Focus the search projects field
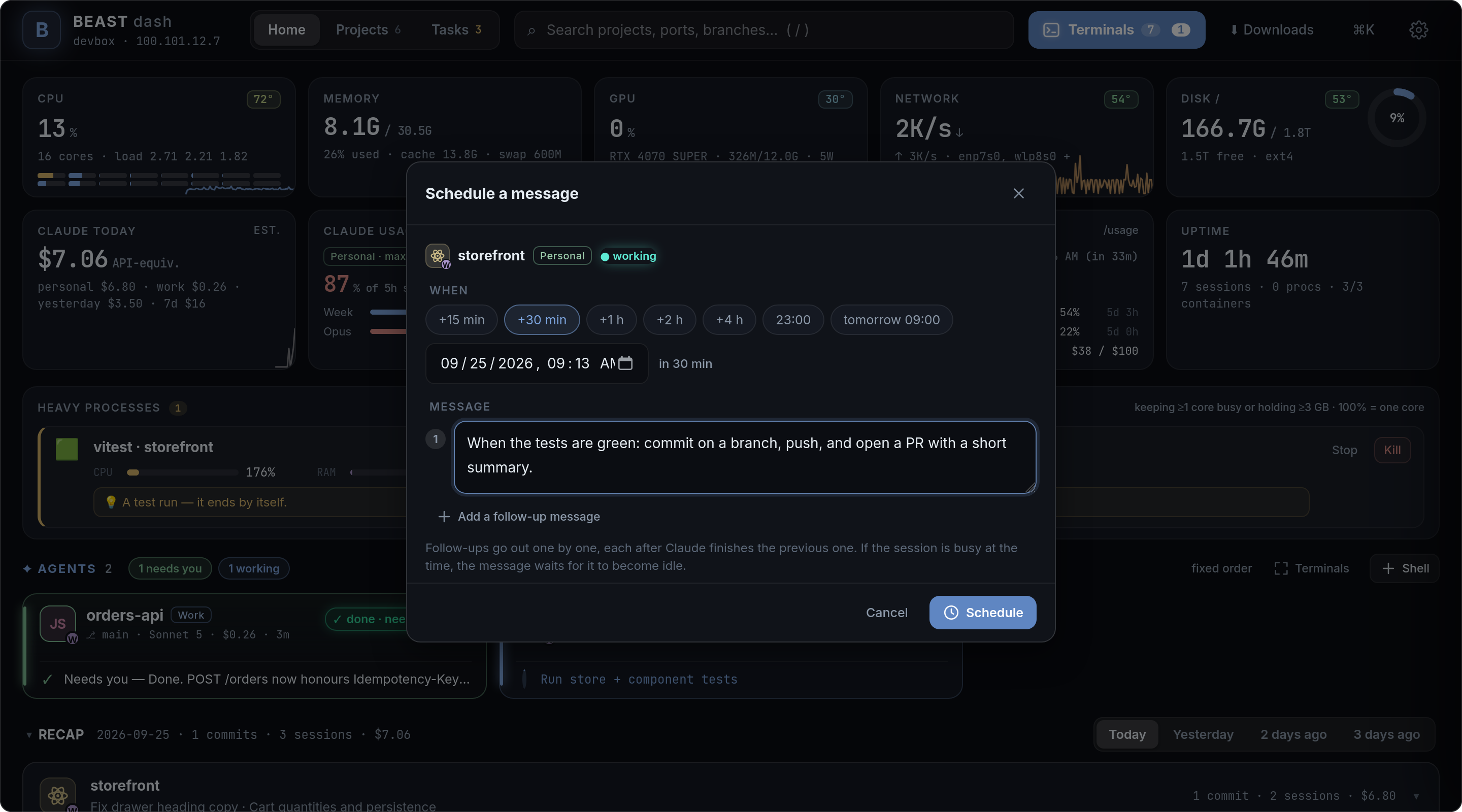Image resolution: width=1462 pixels, height=812 pixels. click(763, 29)
